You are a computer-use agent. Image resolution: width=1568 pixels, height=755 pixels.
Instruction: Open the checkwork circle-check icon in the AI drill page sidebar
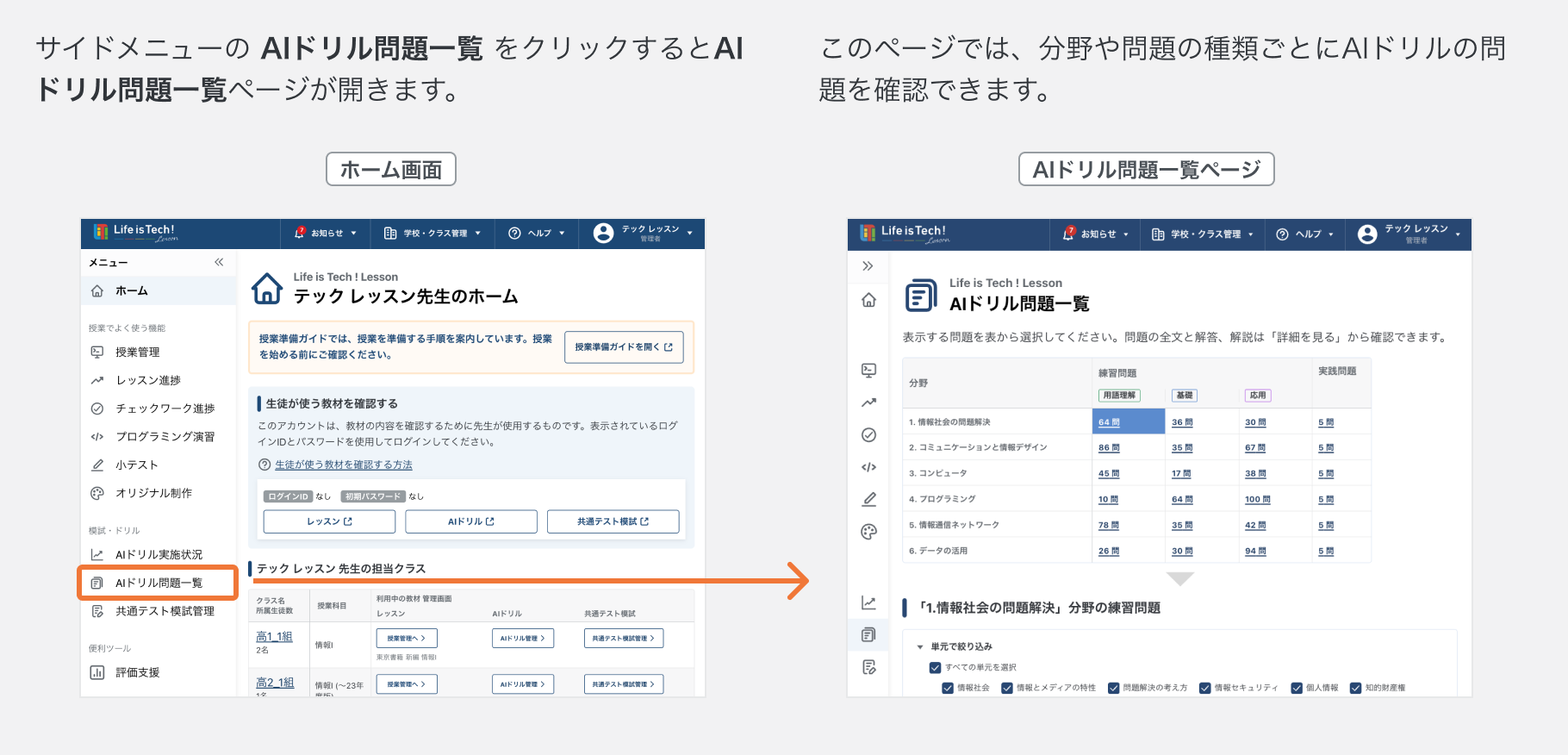pos(868,435)
